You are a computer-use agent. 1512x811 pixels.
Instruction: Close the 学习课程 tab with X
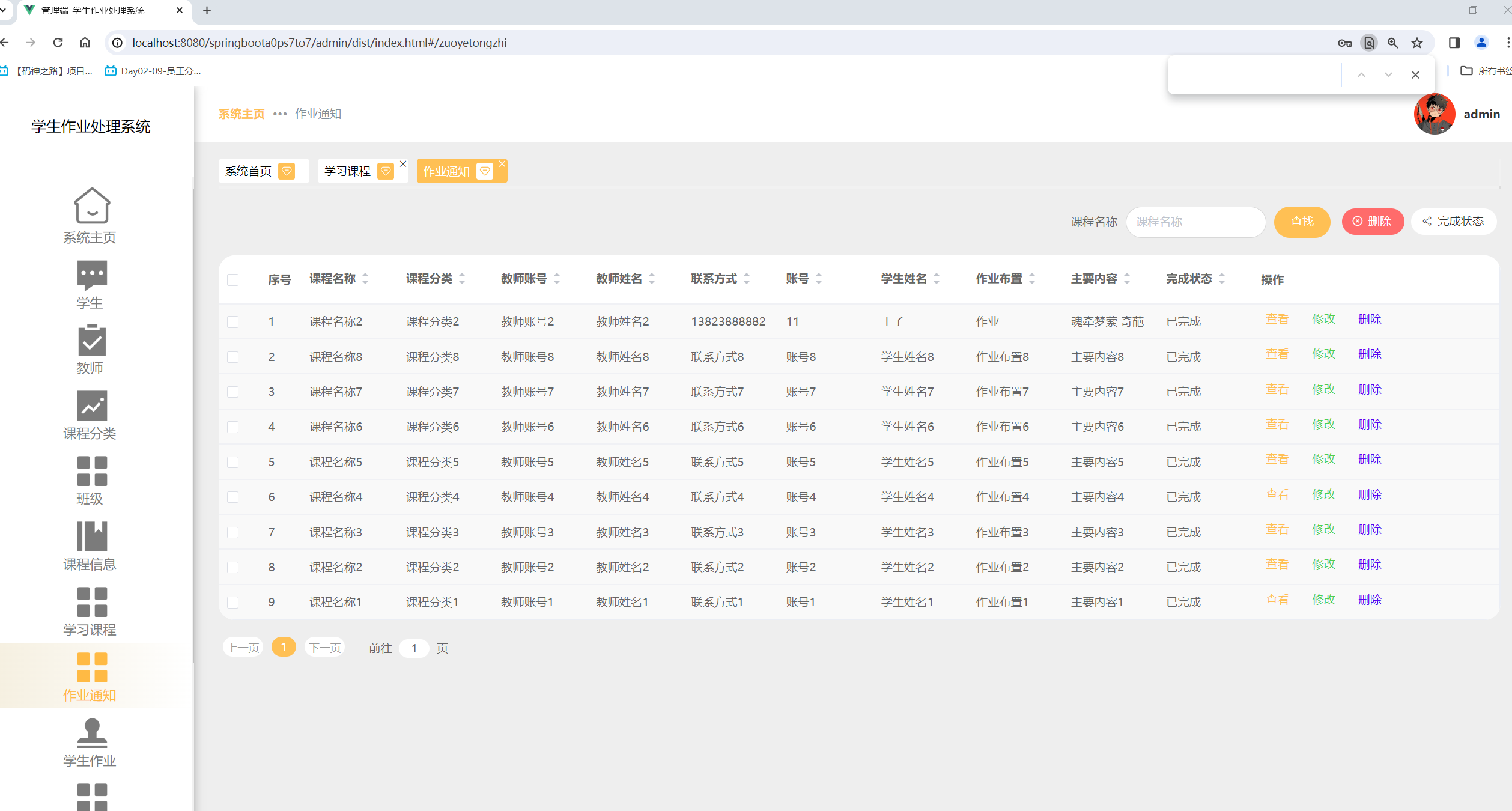403,163
